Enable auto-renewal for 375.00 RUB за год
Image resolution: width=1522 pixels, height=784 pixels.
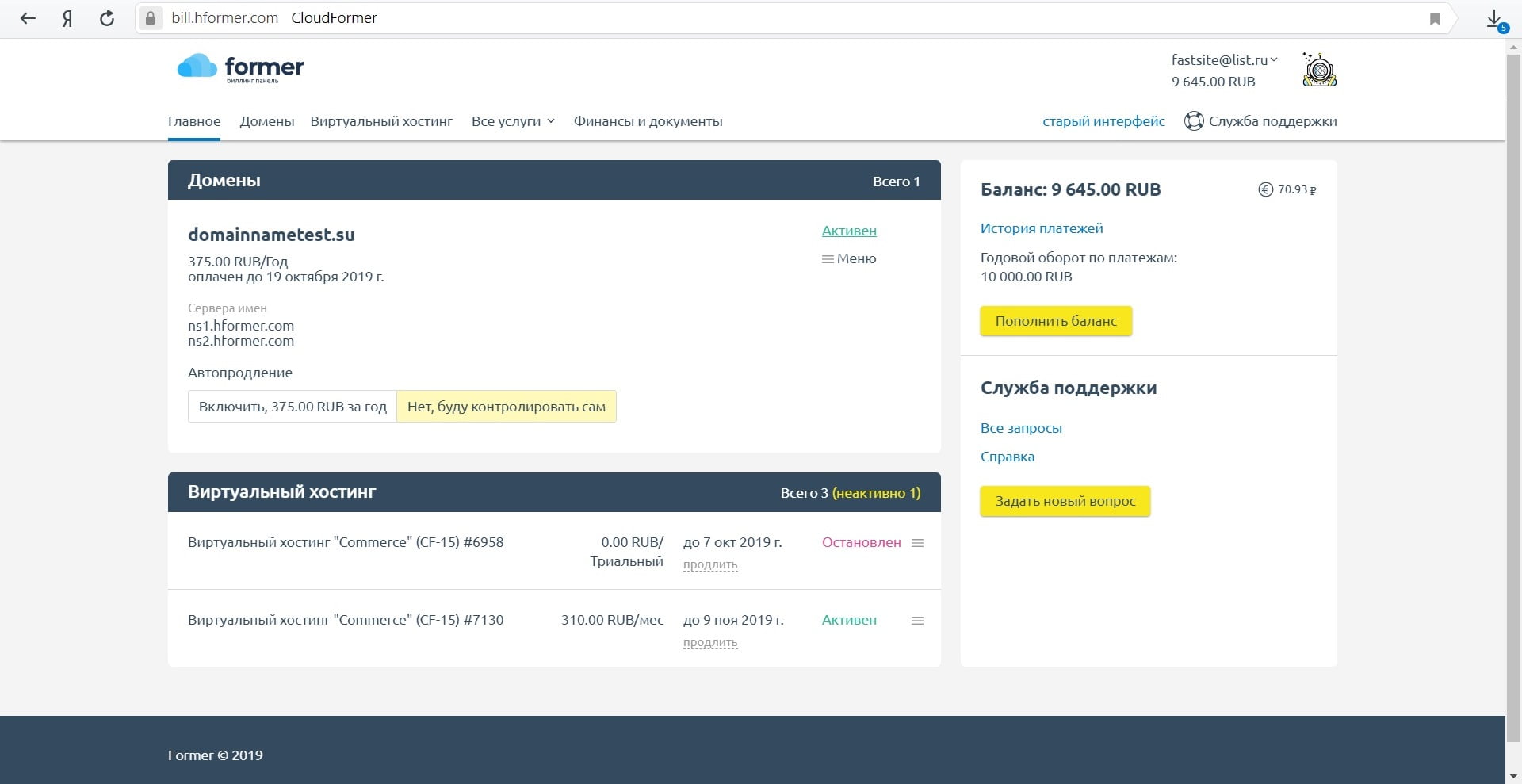293,407
